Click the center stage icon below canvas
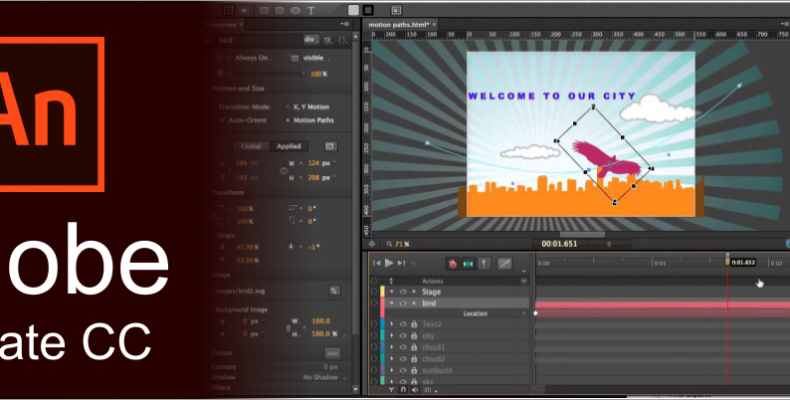 (x=372, y=244)
